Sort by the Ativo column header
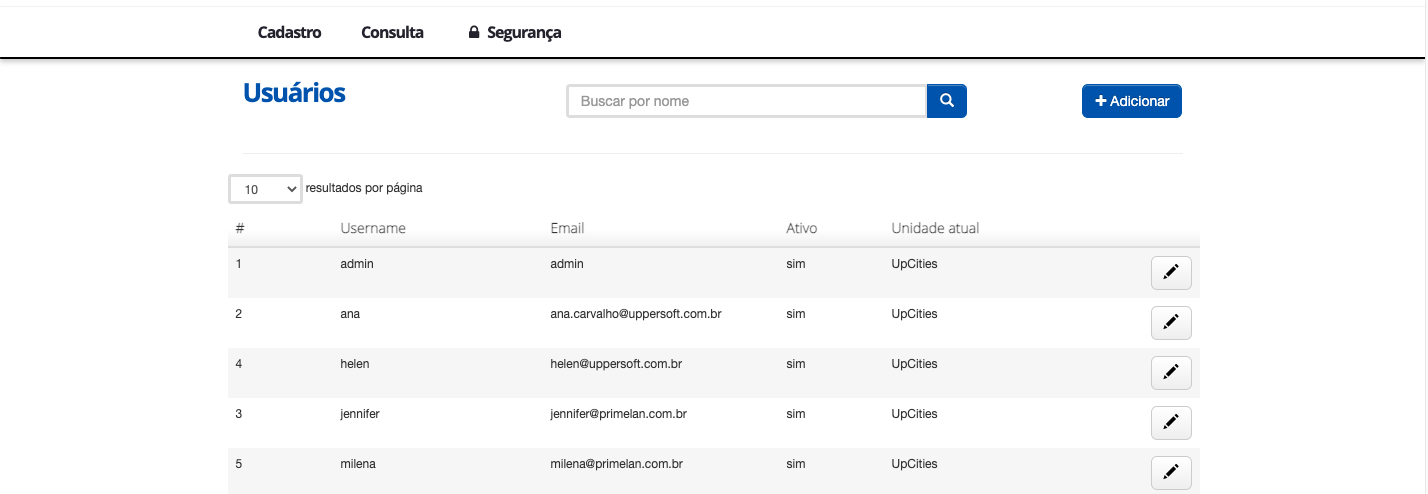The image size is (1428, 494). point(801,228)
